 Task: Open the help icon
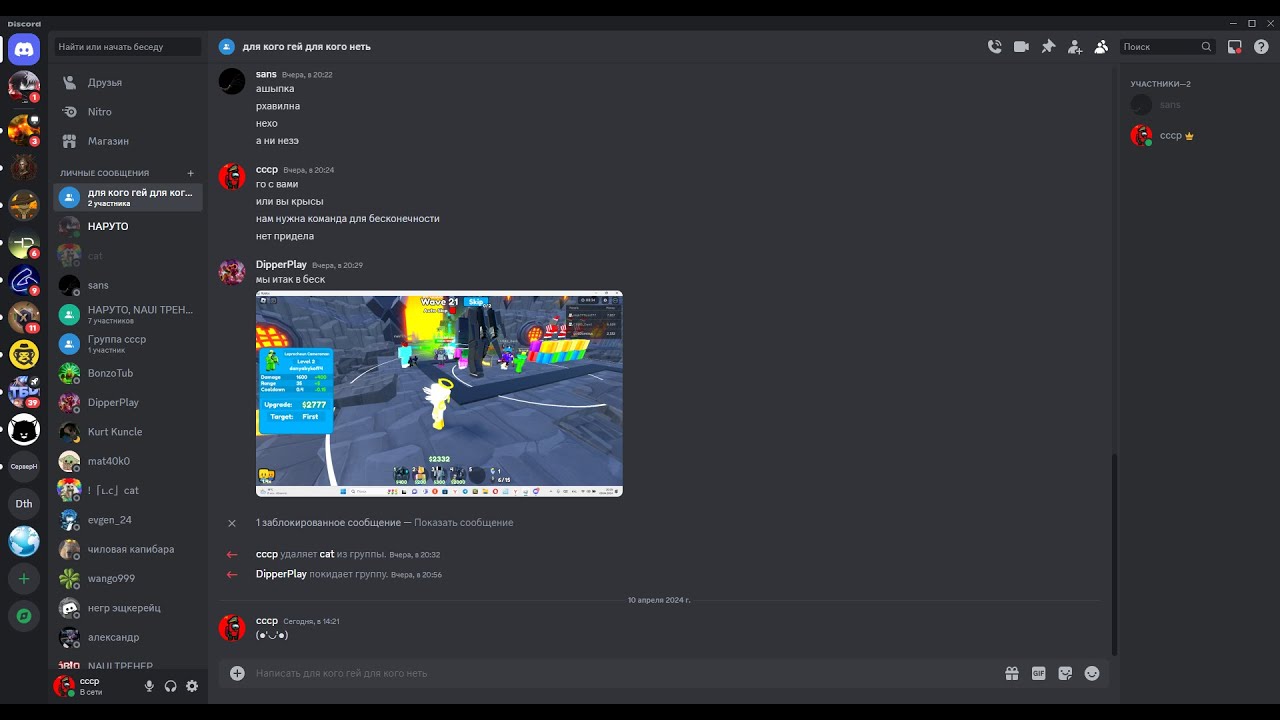coord(1261,46)
